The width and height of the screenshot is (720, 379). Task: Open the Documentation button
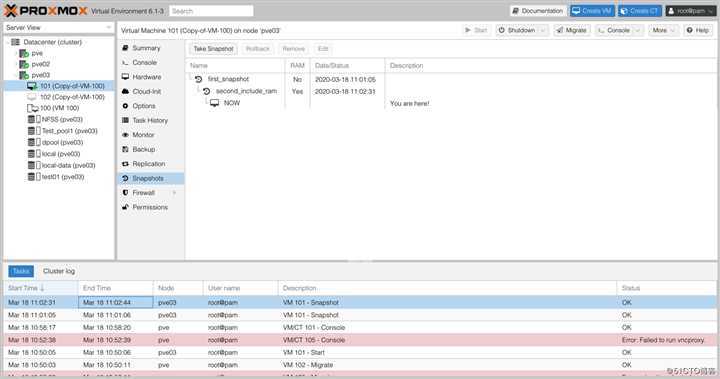pos(538,11)
